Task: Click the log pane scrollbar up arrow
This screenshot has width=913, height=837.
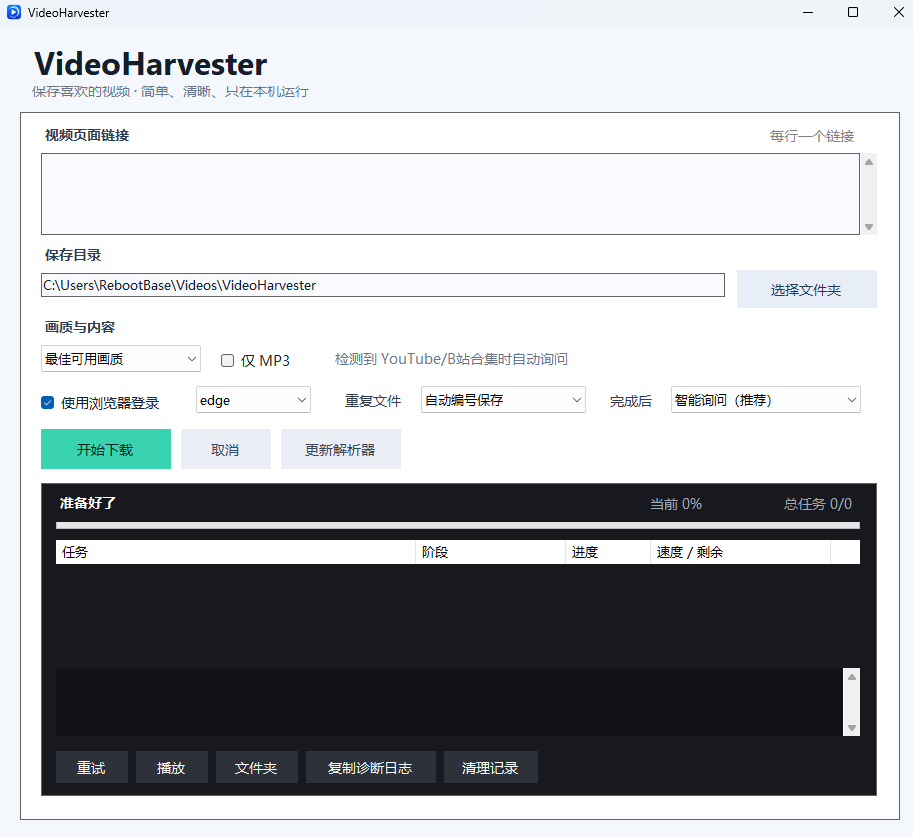Action: (x=852, y=677)
